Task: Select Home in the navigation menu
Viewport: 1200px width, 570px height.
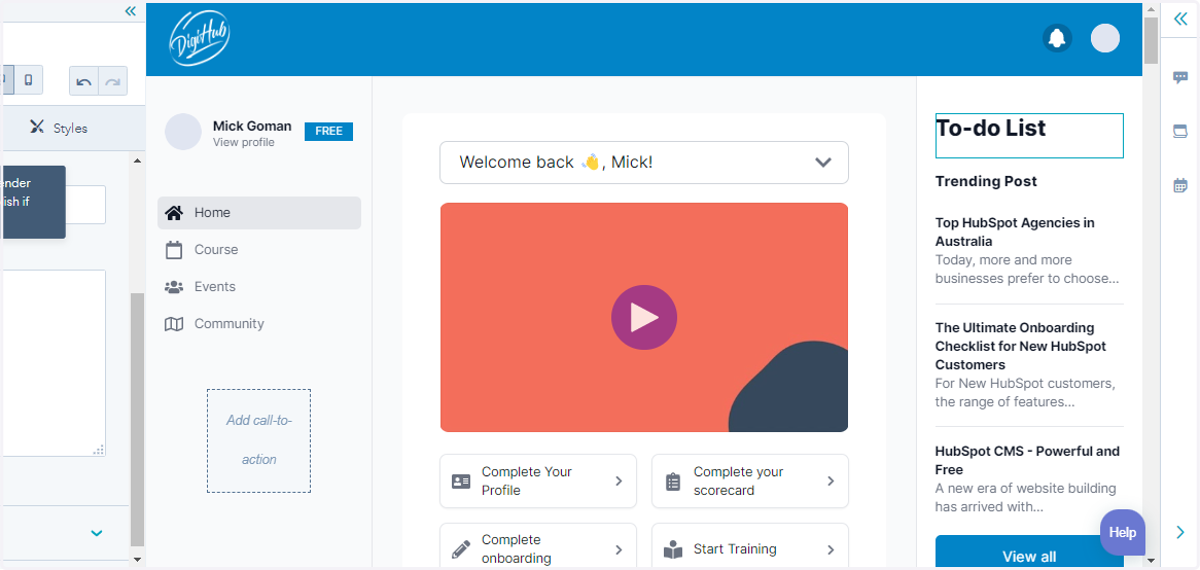Action: click(x=259, y=213)
